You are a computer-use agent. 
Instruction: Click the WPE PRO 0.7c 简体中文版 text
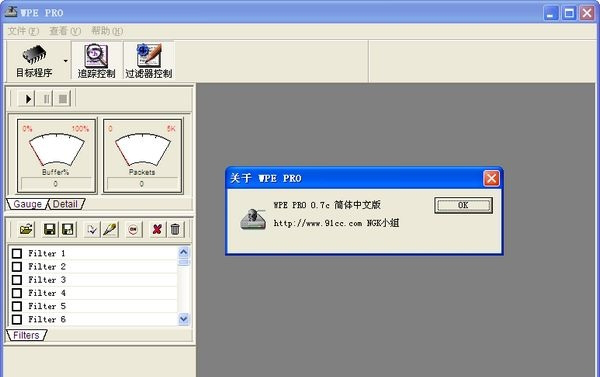(327, 205)
